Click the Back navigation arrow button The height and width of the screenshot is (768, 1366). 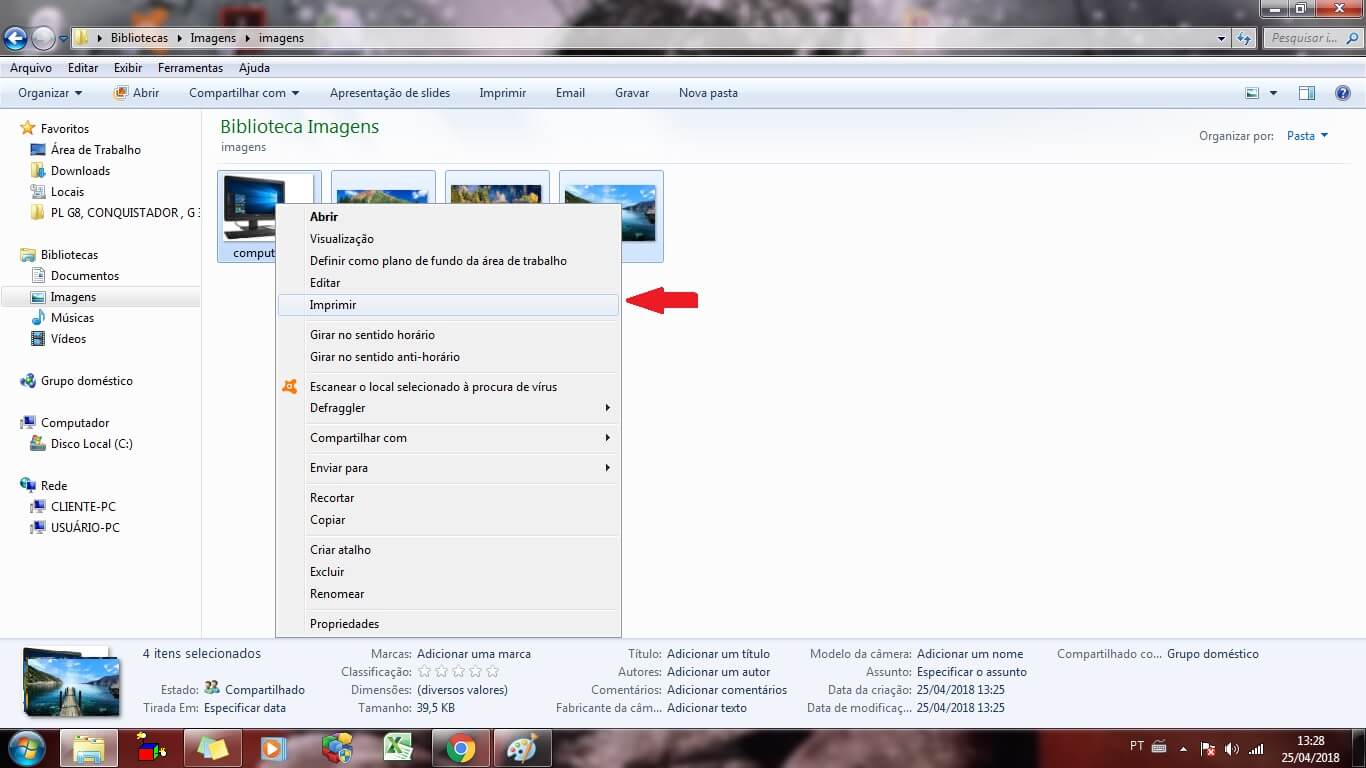tap(15, 39)
